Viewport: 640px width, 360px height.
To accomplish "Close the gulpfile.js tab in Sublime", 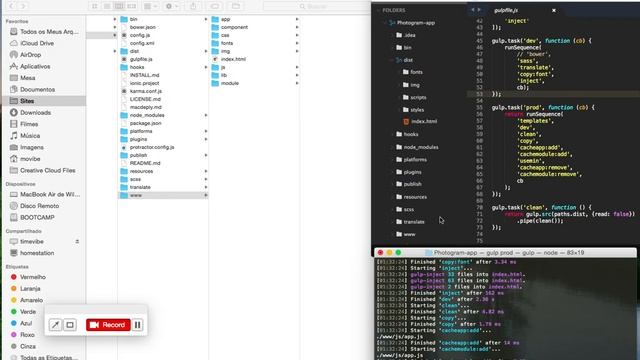I will click(x=554, y=10).
